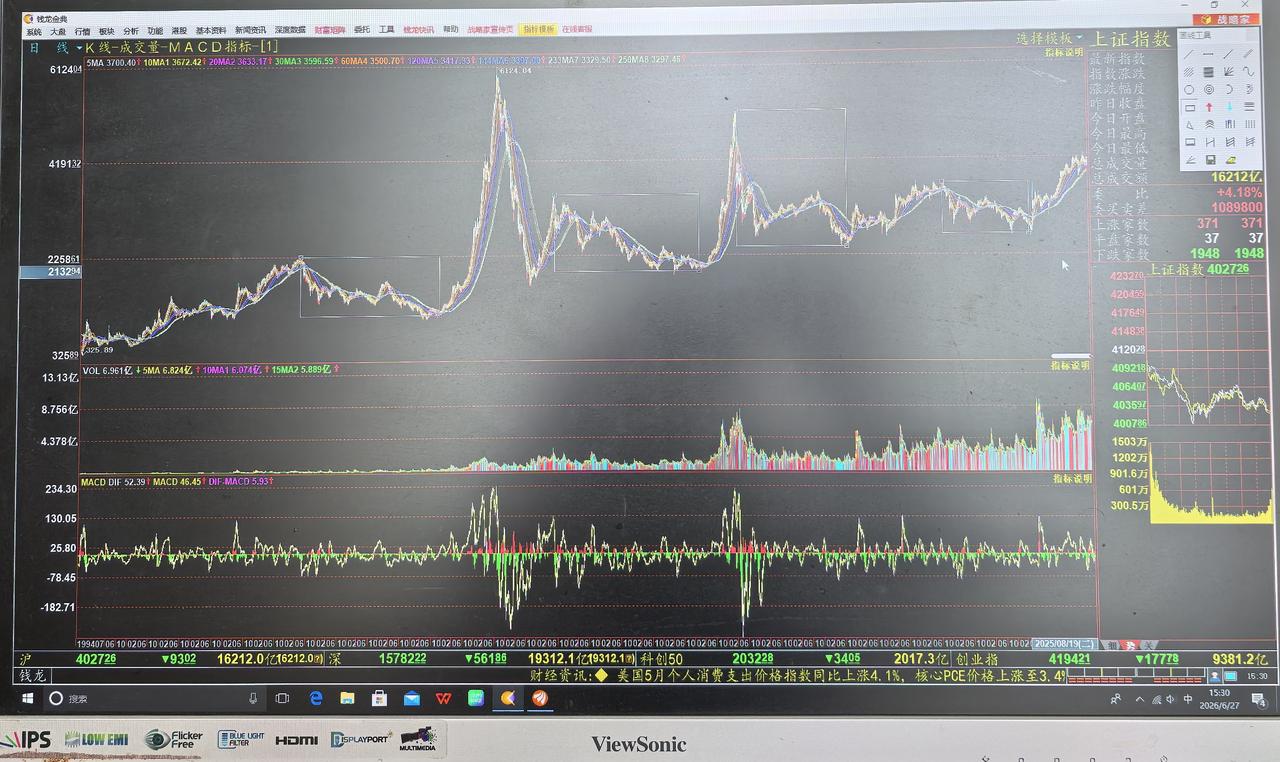Viewport: 1280px width, 762px height.
Task: Open Microsoft Store from the taskbar
Action: click(x=379, y=698)
